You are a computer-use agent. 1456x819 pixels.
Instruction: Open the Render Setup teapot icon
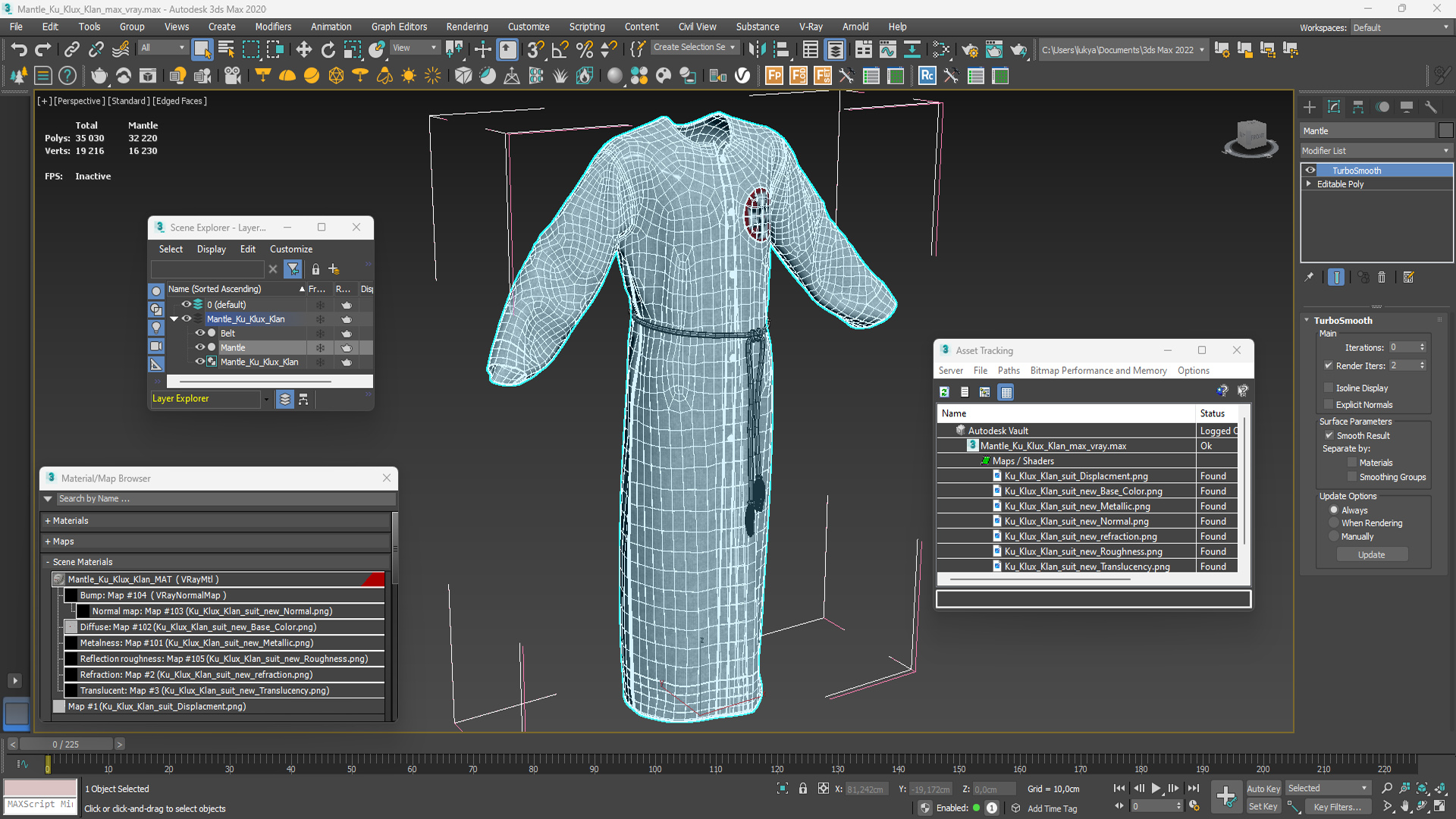pyautogui.click(x=969, y=50)
